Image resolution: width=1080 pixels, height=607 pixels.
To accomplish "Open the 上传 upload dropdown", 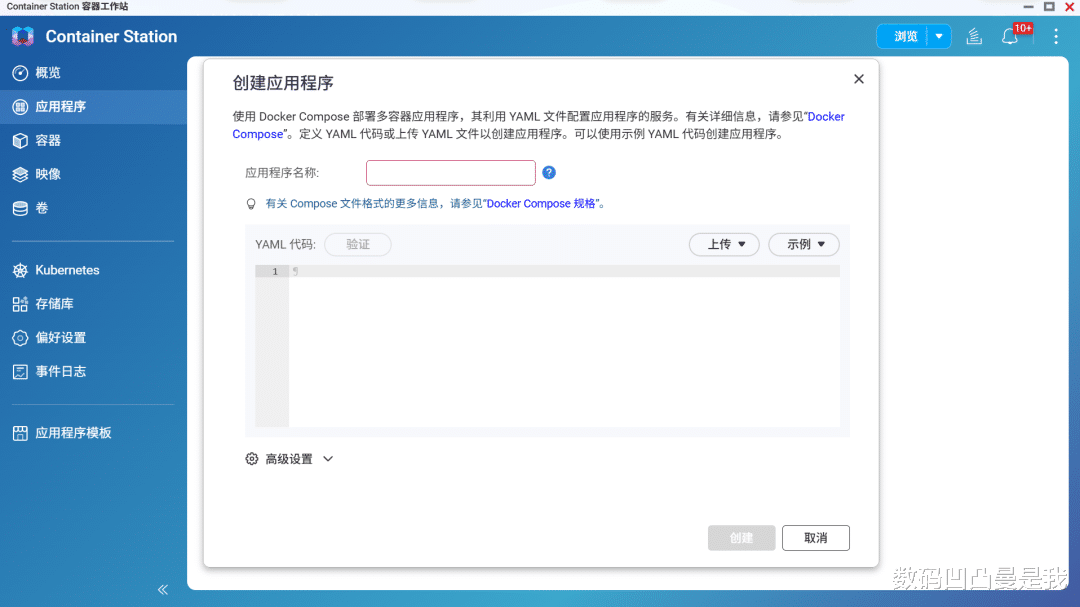I will pos(724,245).
